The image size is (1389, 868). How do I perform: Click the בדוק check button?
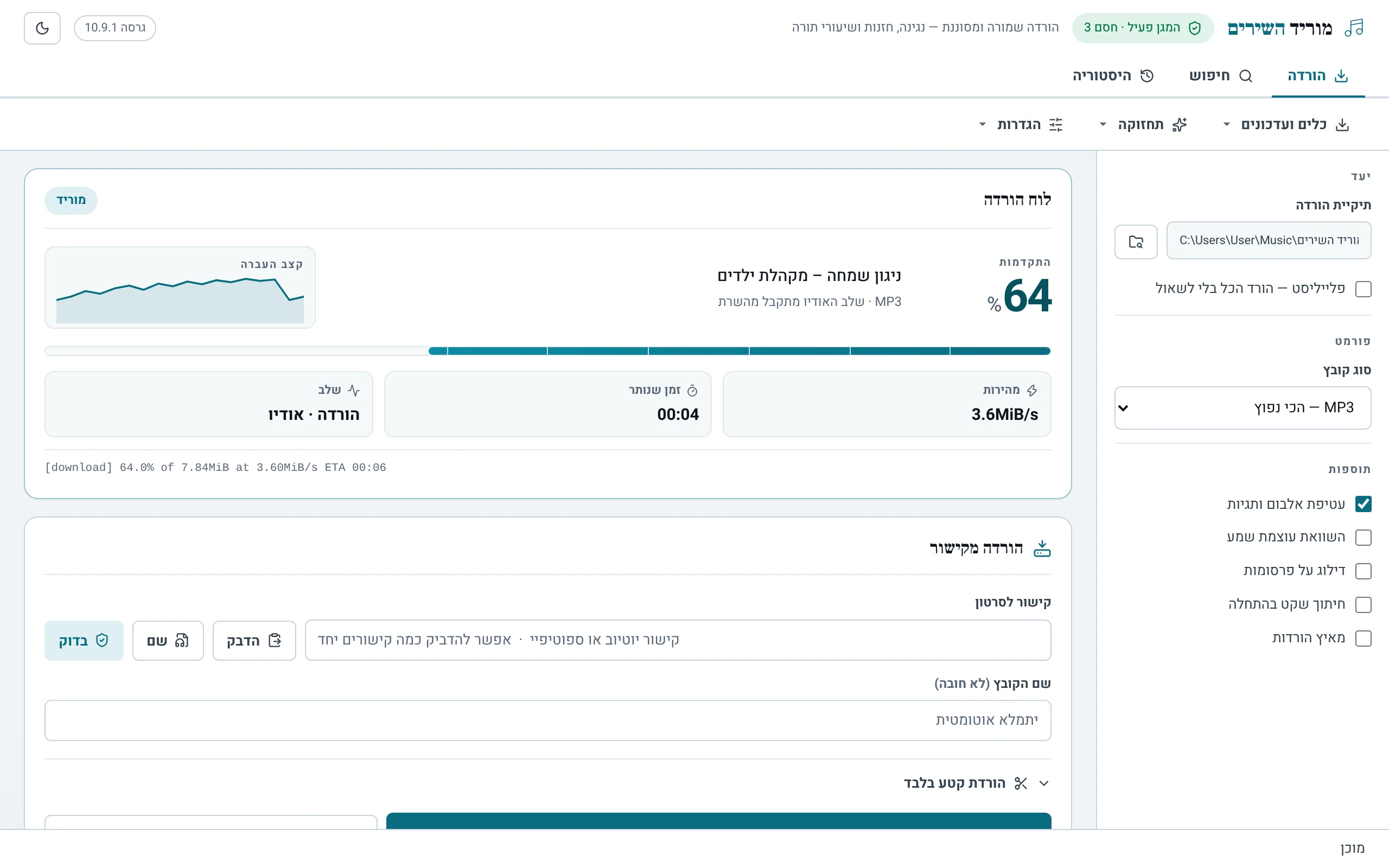(x=84, y=640)
